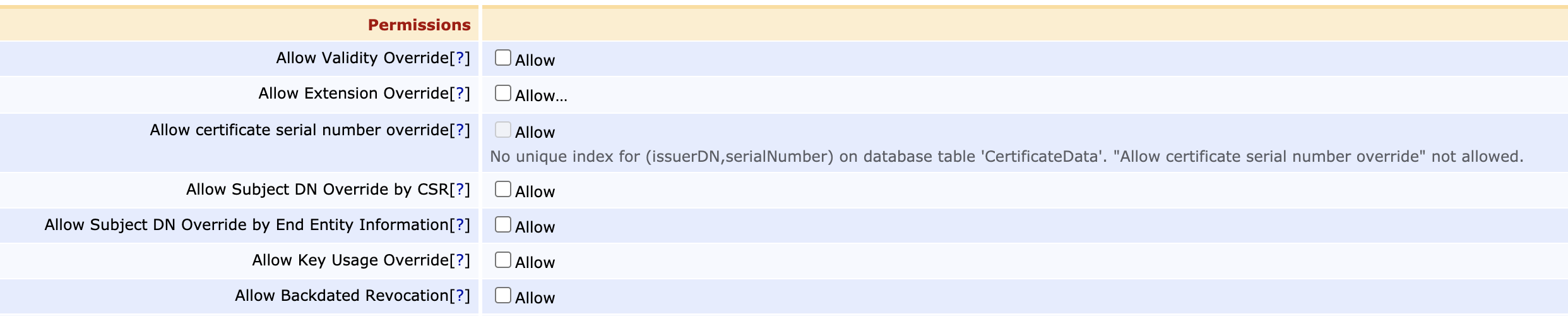This screenshot has height=316, width=1568.
Task: Open help [?] for Allow Key Usage Override
Action: (x=460, y=260)
